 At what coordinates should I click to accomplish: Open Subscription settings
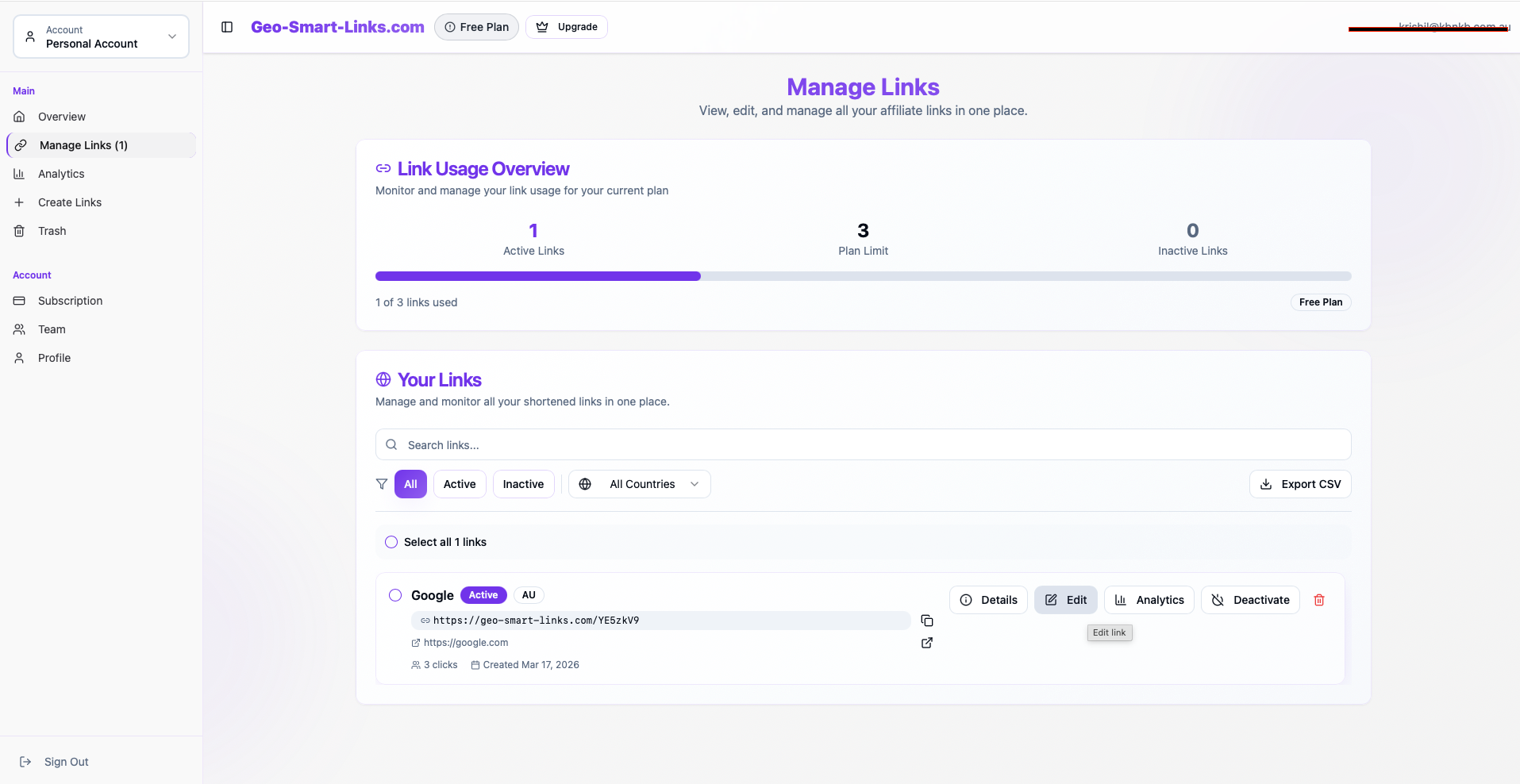click(x=102, y=301)
